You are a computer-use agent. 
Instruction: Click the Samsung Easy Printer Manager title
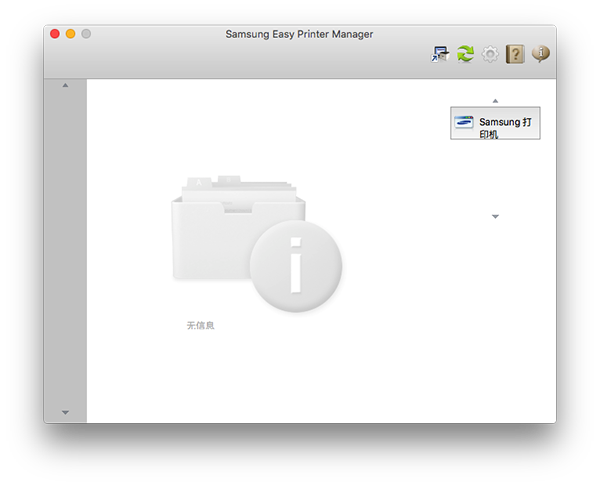300,34
